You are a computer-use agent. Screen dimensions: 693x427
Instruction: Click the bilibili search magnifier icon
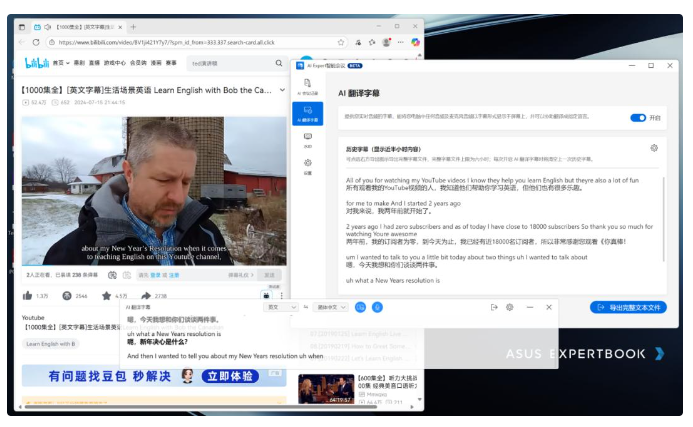(x=279, y=63)
